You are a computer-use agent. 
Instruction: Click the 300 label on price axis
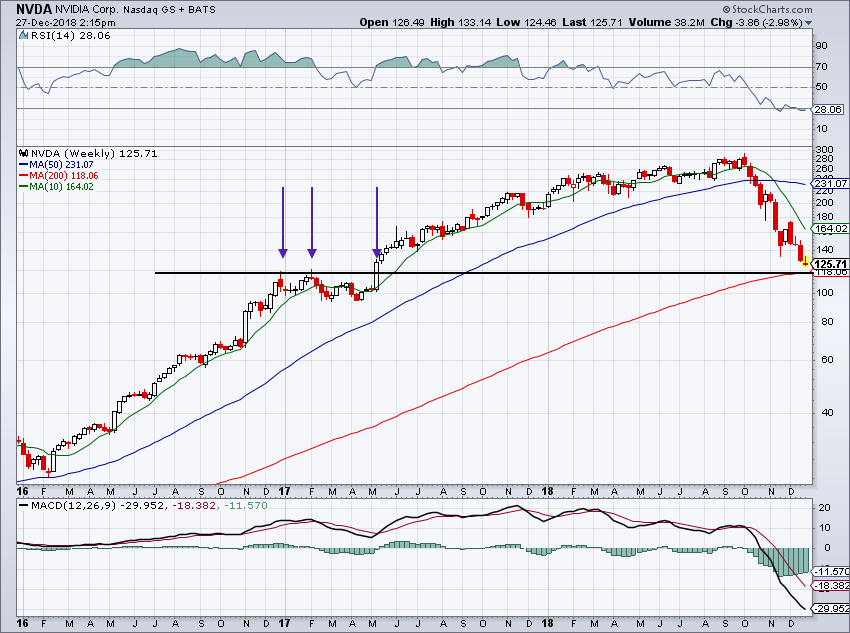click(824, 150)
